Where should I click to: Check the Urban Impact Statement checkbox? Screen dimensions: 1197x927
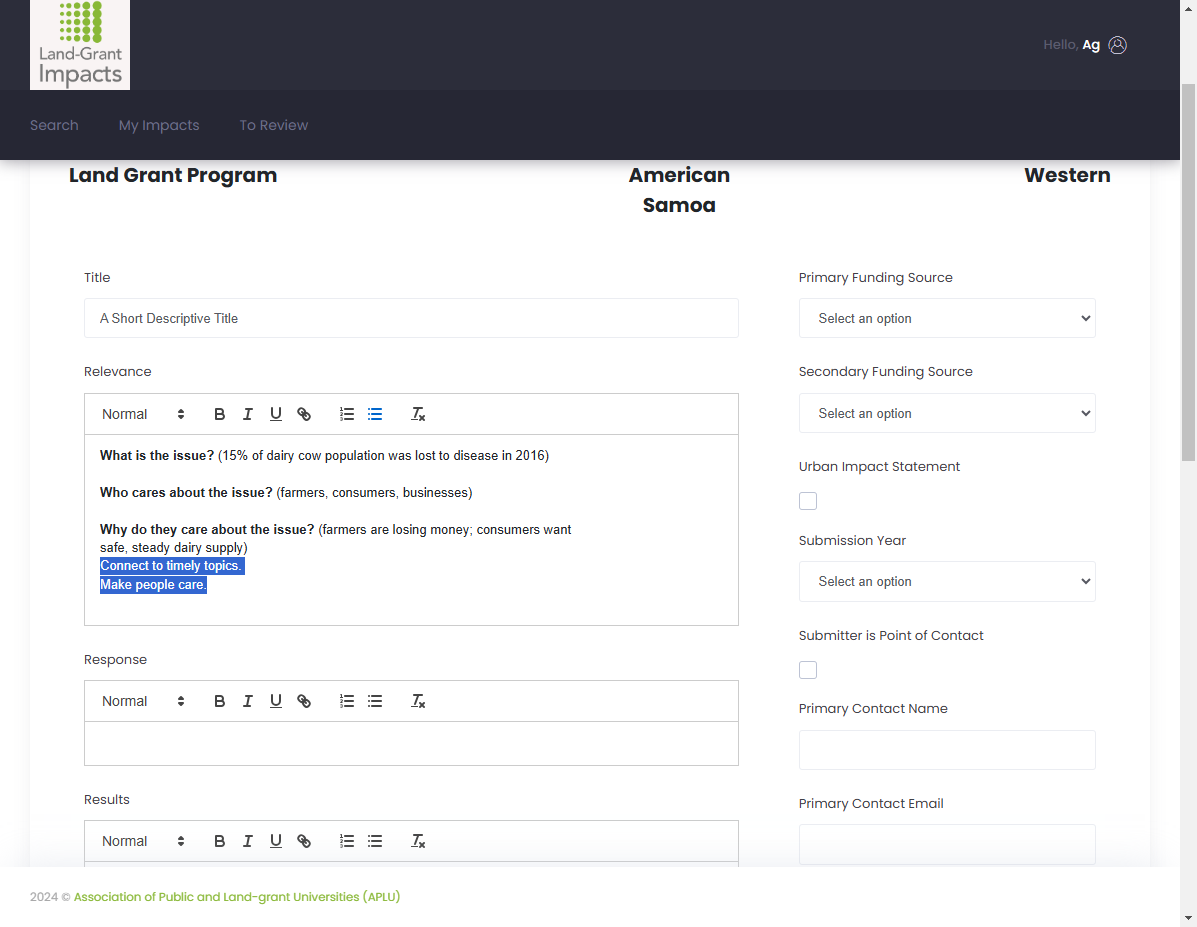pos(808,501)
